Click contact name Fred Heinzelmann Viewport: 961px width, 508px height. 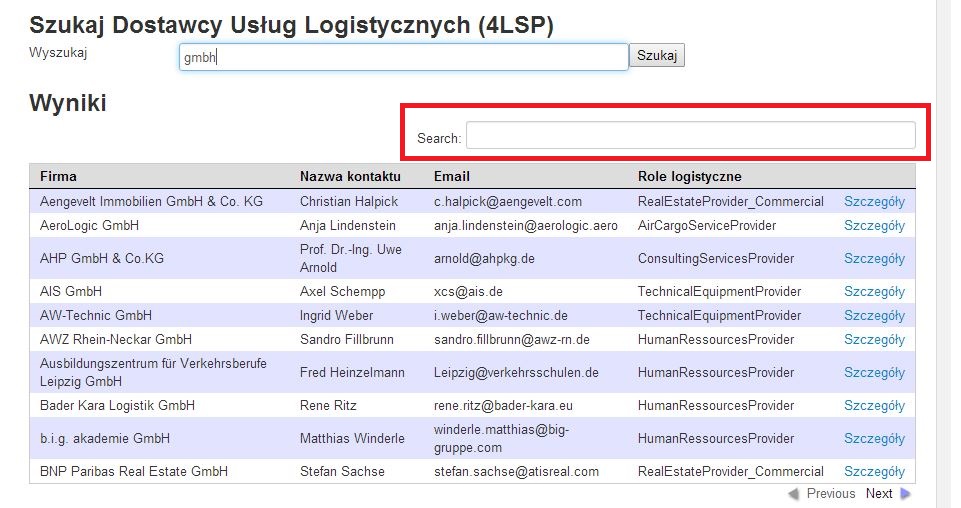click(352, 373)
